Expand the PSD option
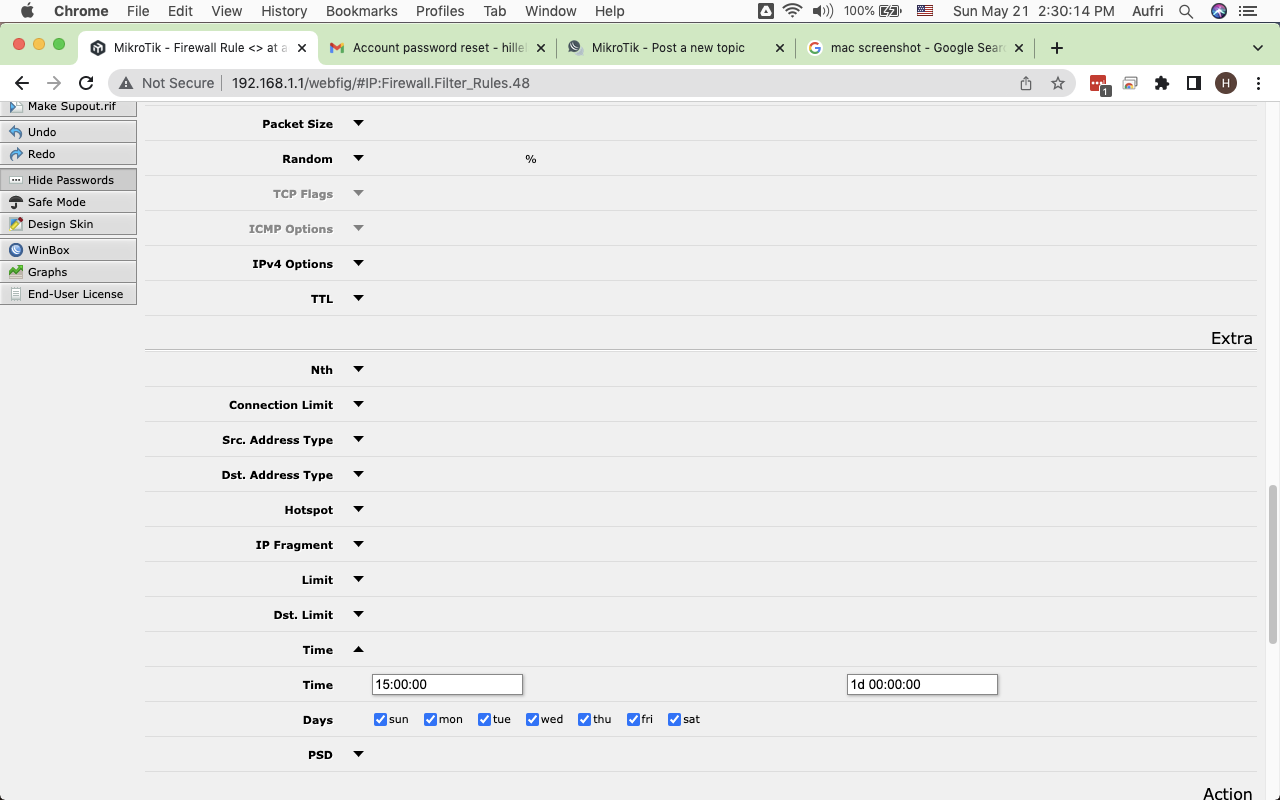The height and width of the screenshot is (800, 1280). (x=358, y=755)
